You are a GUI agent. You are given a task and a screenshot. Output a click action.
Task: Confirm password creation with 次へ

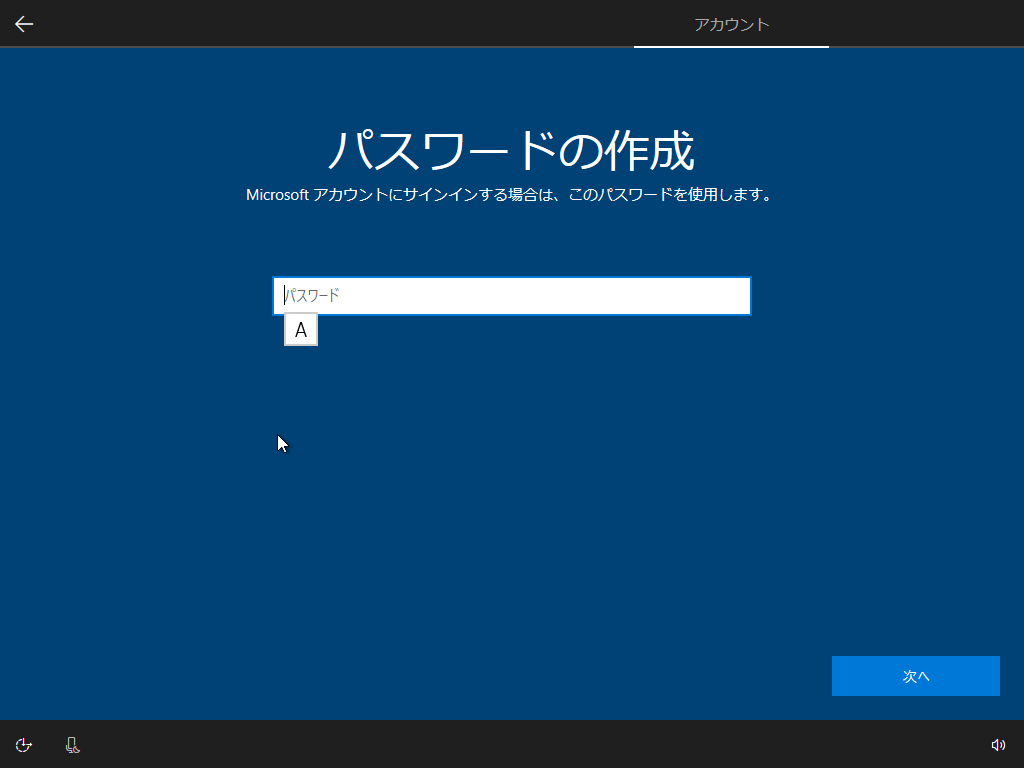915,675
